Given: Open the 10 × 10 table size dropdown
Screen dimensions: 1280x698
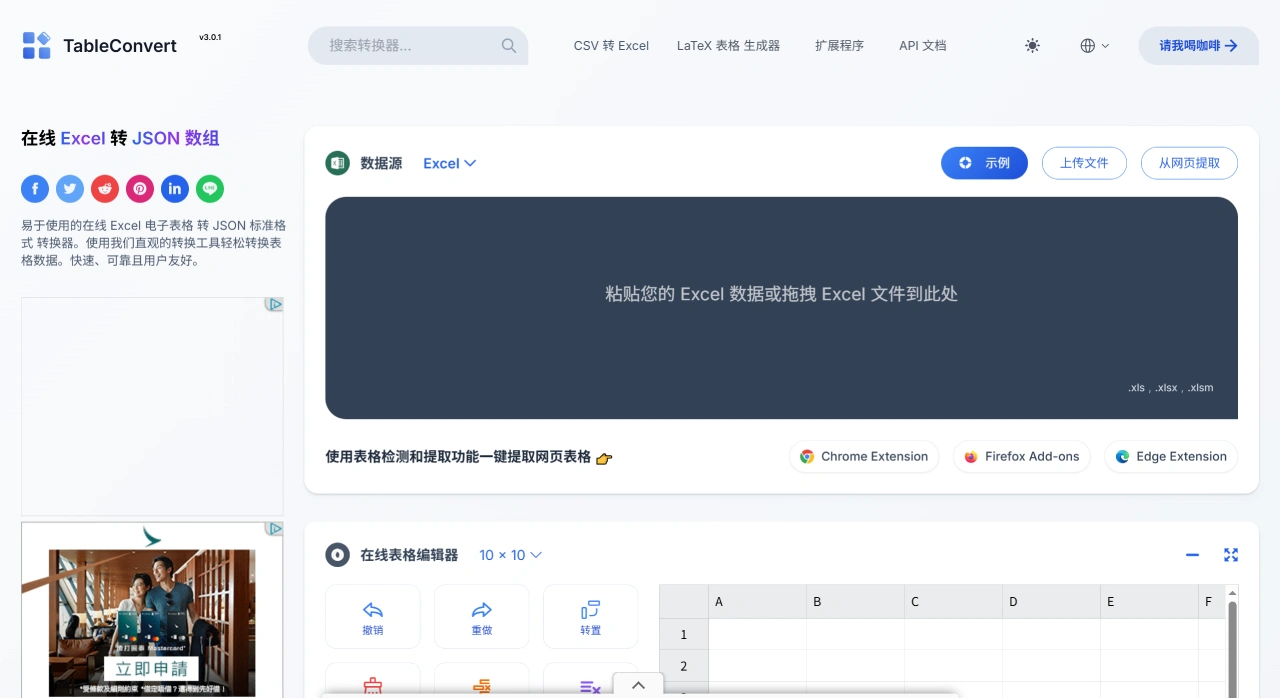Looking at the screenshot, I should click(510, 554).
